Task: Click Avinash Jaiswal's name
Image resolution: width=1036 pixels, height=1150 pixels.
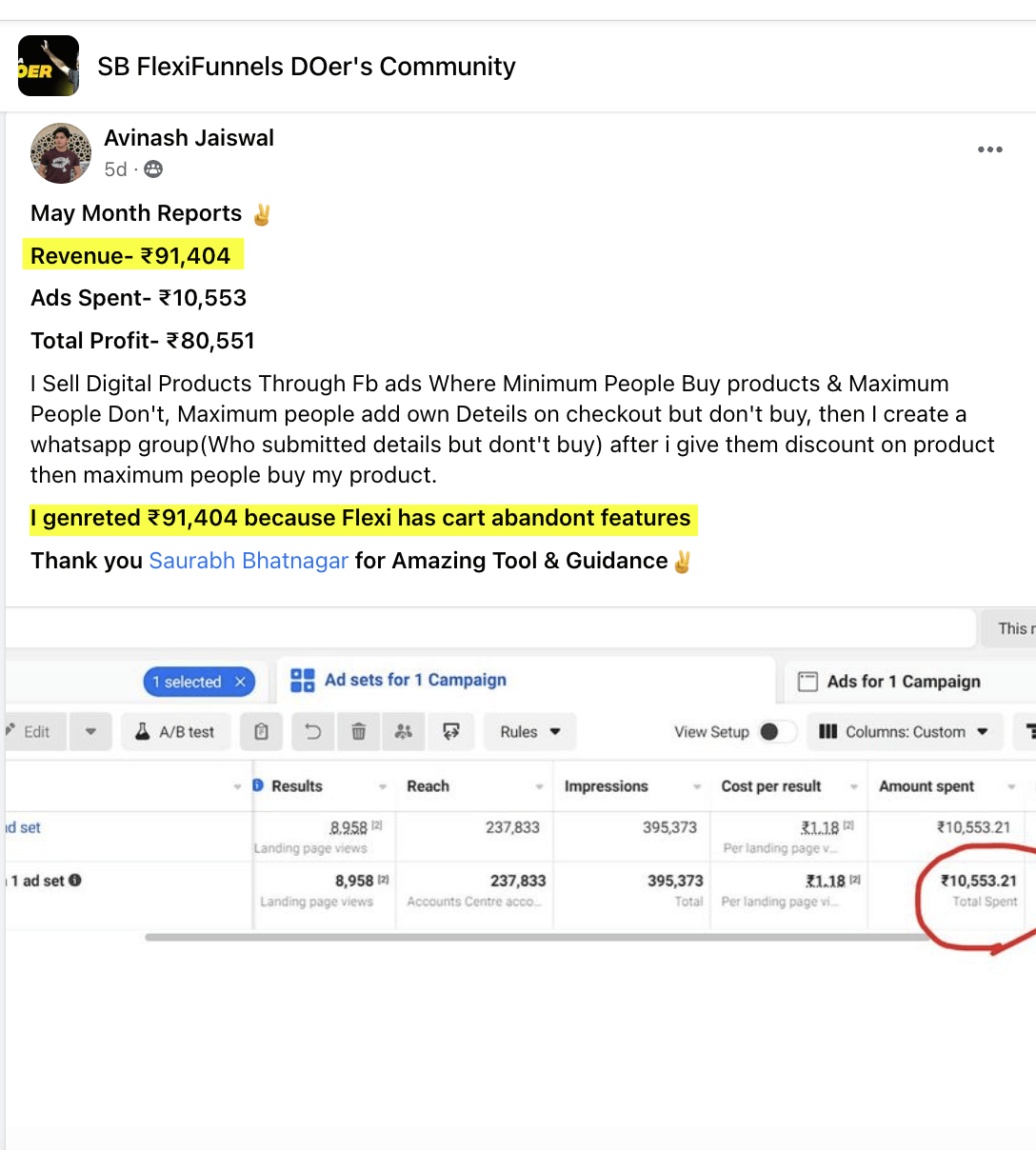Action: pos(189,137)
